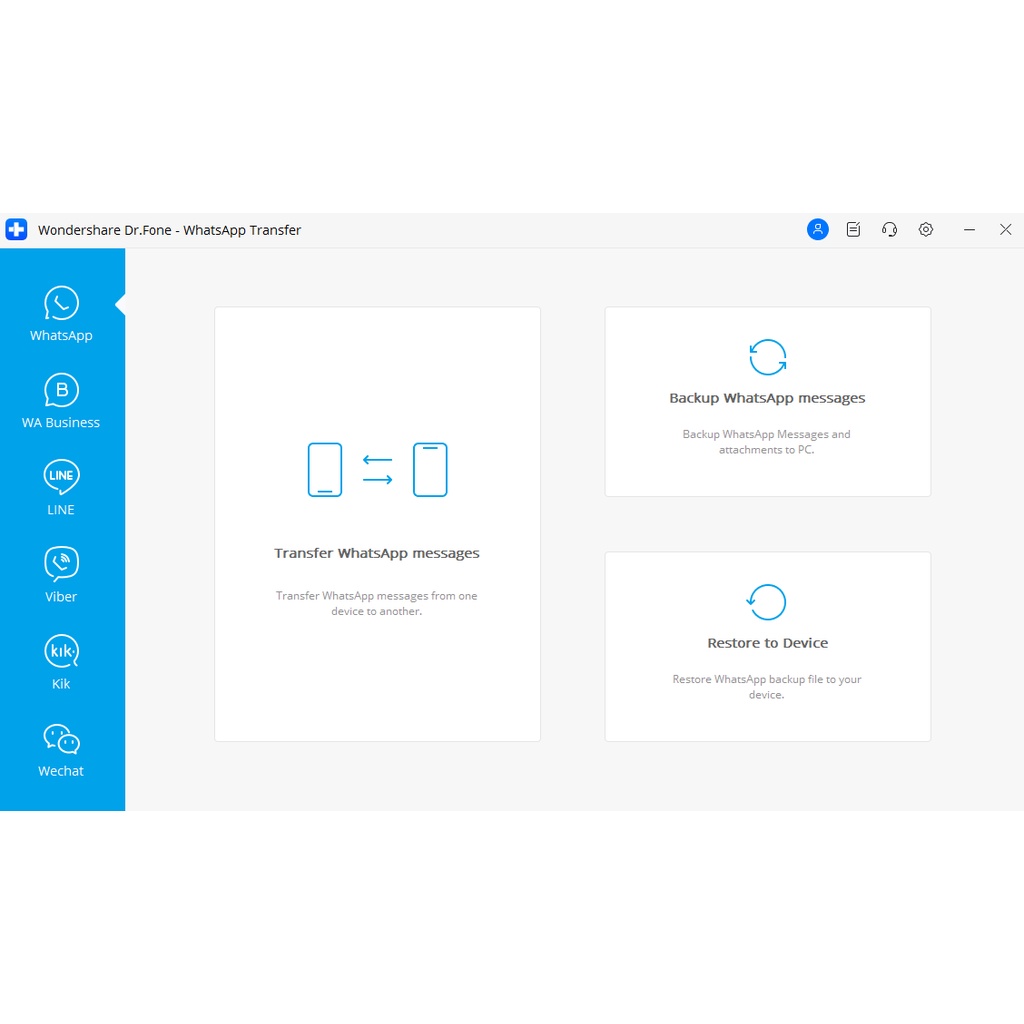Start Backup WhatsApp messages option

(767, 398)
